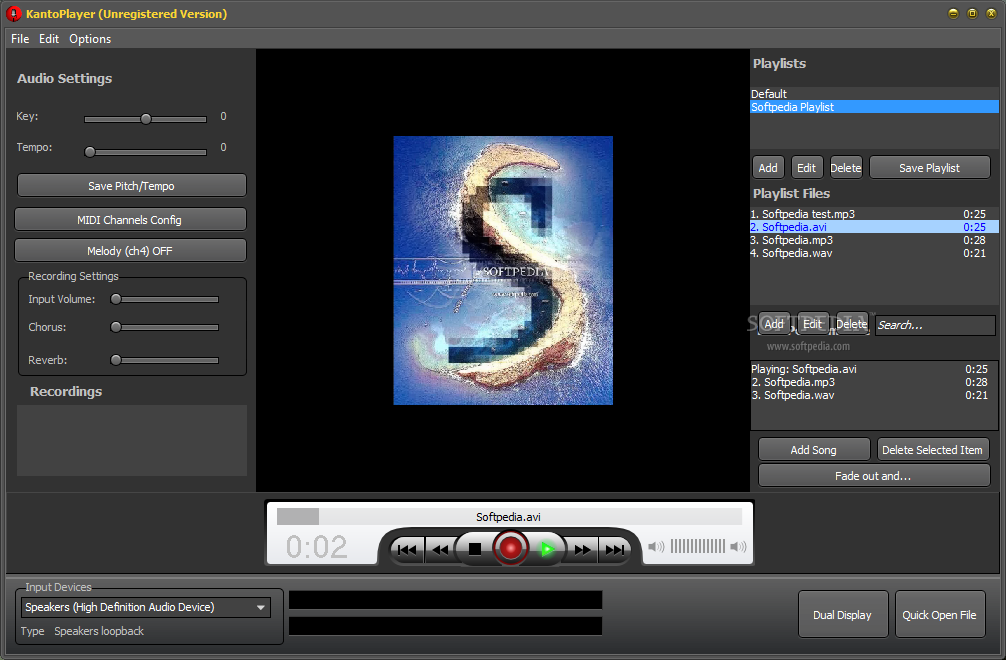Click the Quick Open File button

940,614
